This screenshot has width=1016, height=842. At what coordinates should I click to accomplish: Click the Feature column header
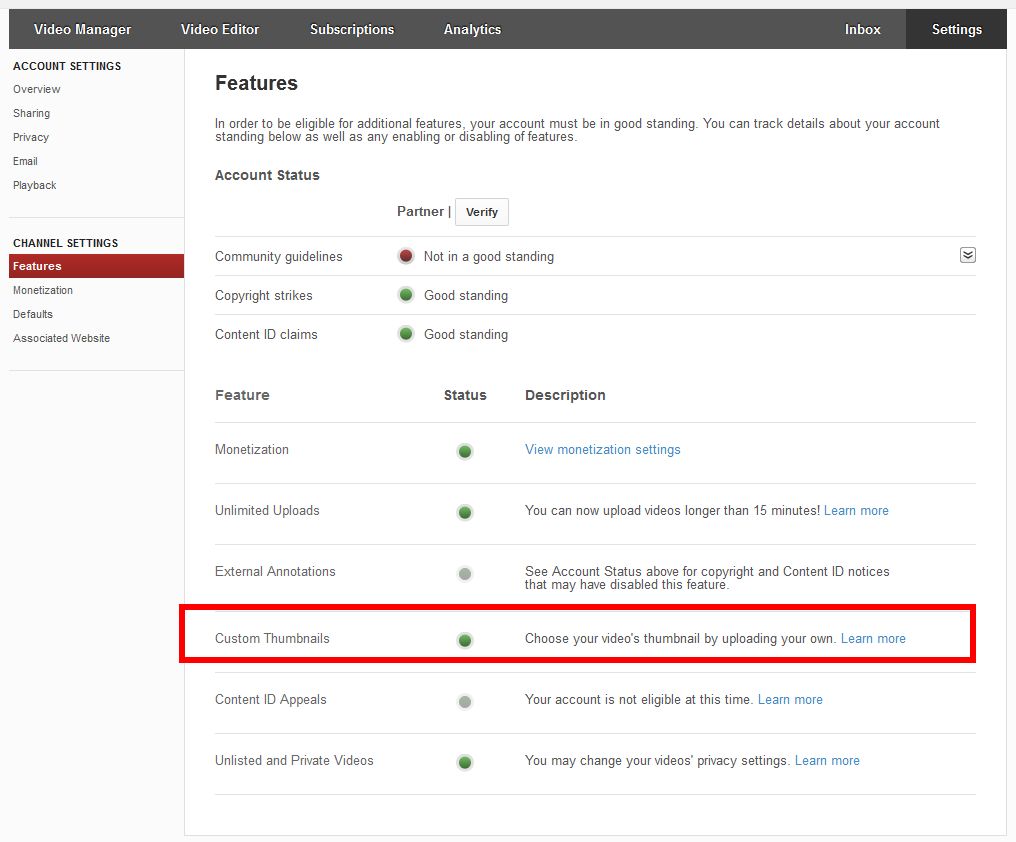242,395
